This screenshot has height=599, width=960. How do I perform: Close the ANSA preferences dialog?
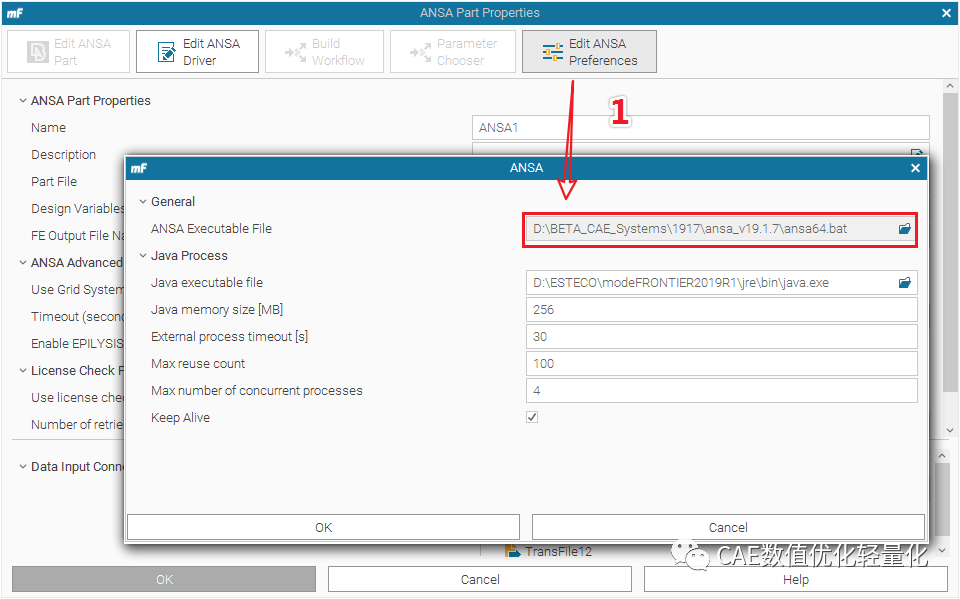tap(915, 168)
